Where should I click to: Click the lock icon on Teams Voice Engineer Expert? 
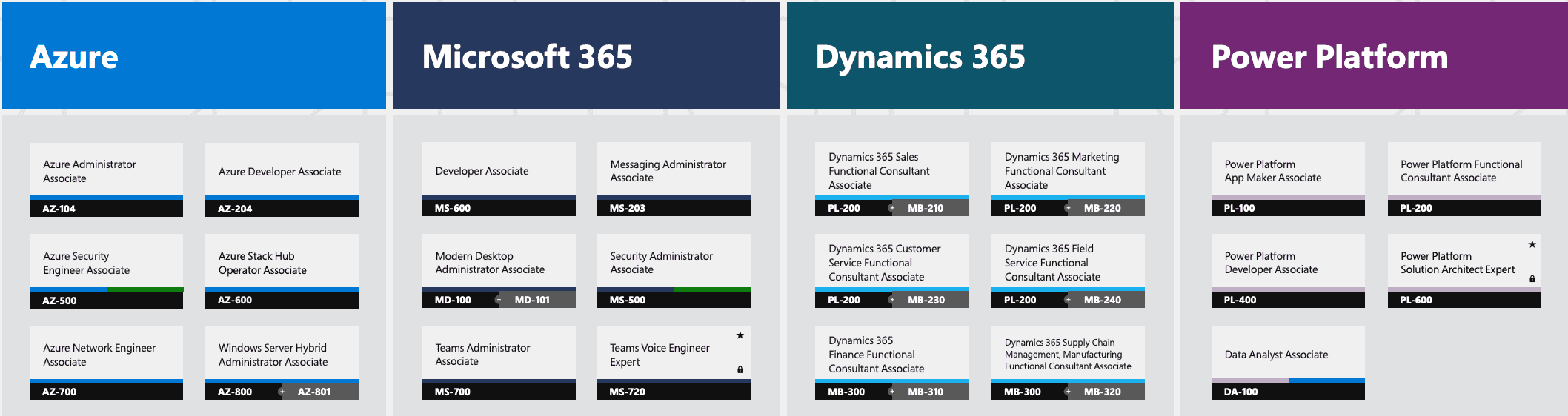[740, 369]
